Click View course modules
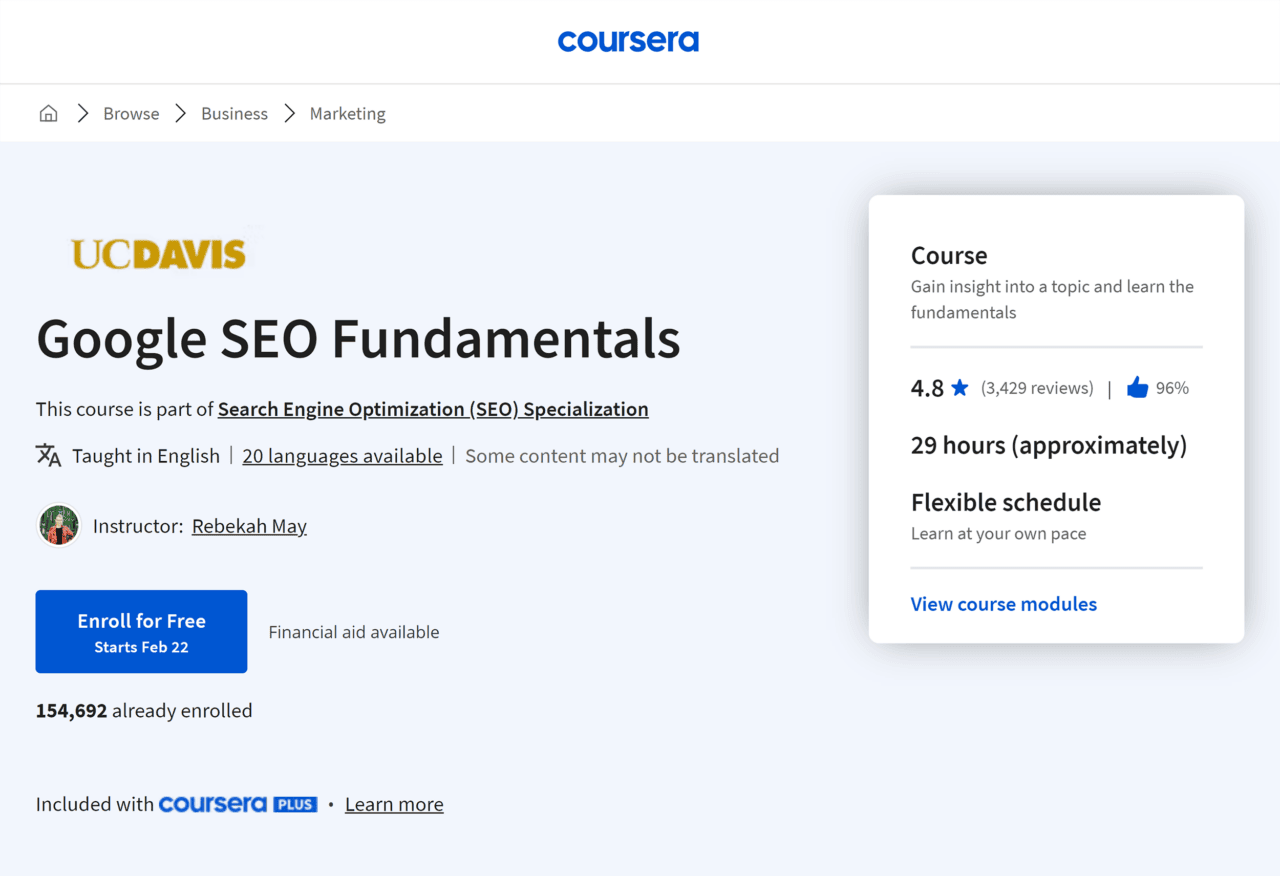The width and height of the screenshot is (1280, 876). coord(1003,604)
